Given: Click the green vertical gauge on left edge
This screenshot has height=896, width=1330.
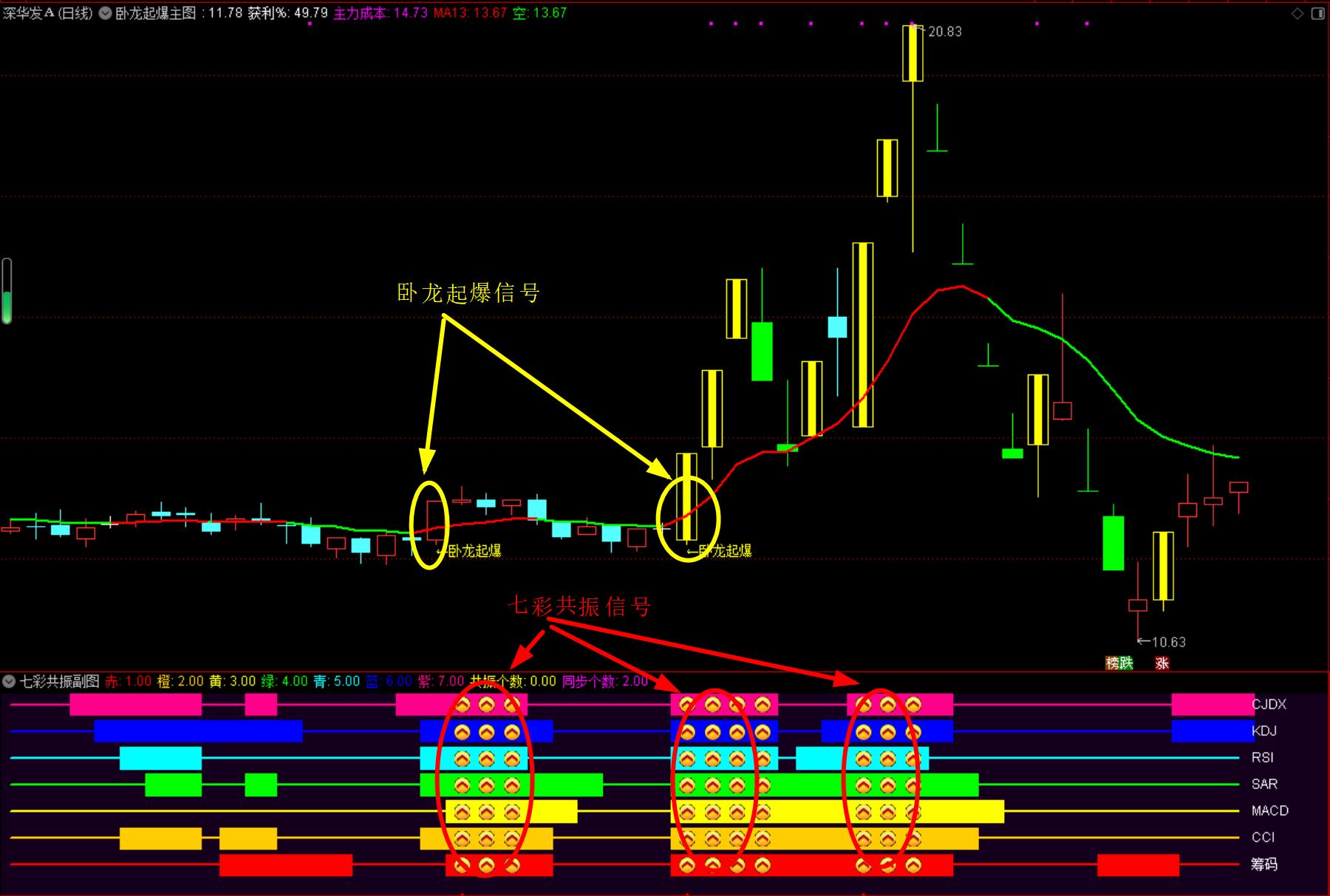Looking at the screenshot, I should [7, 291].
